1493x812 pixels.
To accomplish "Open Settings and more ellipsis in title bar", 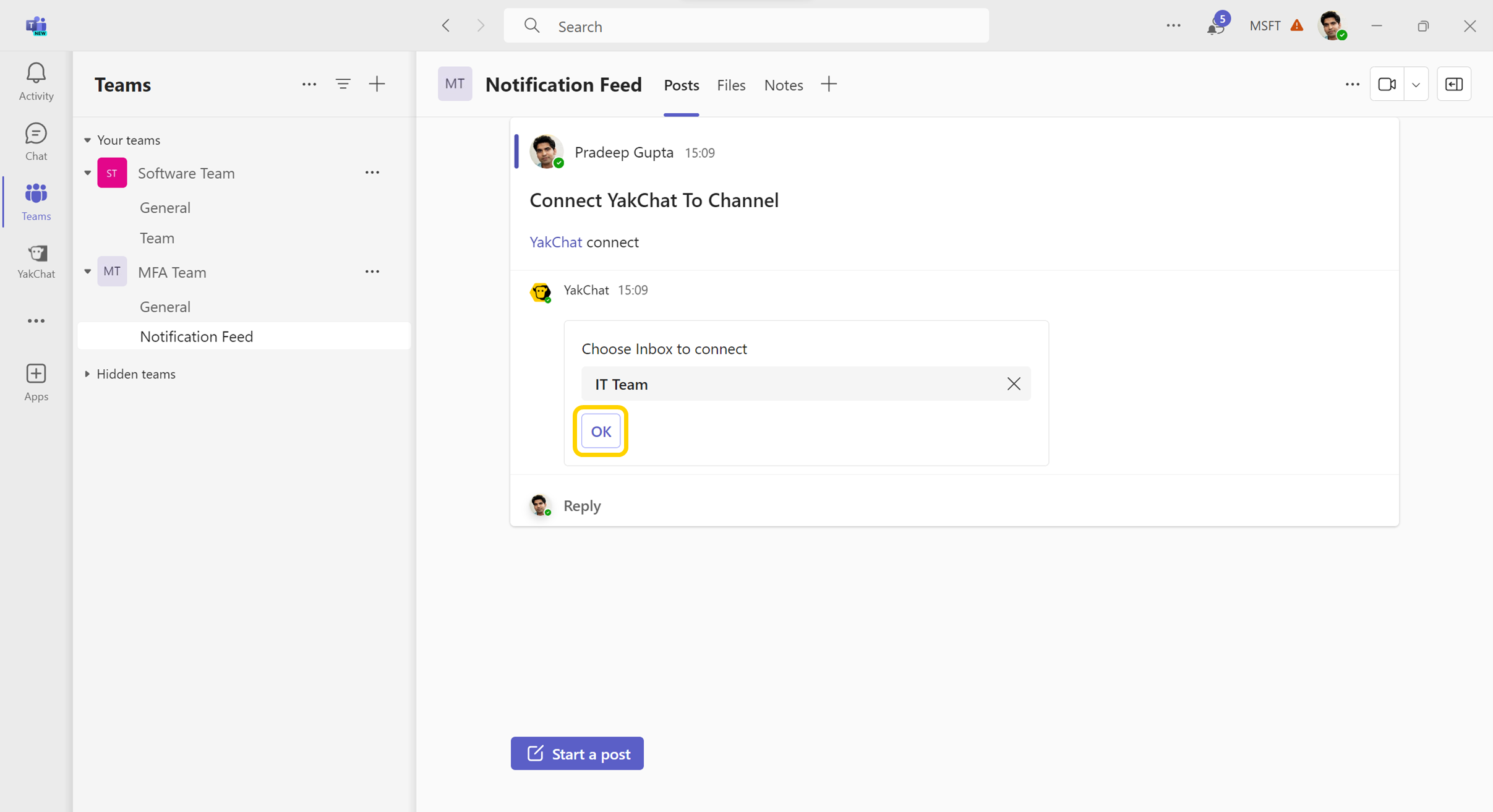I will 1173,25.
